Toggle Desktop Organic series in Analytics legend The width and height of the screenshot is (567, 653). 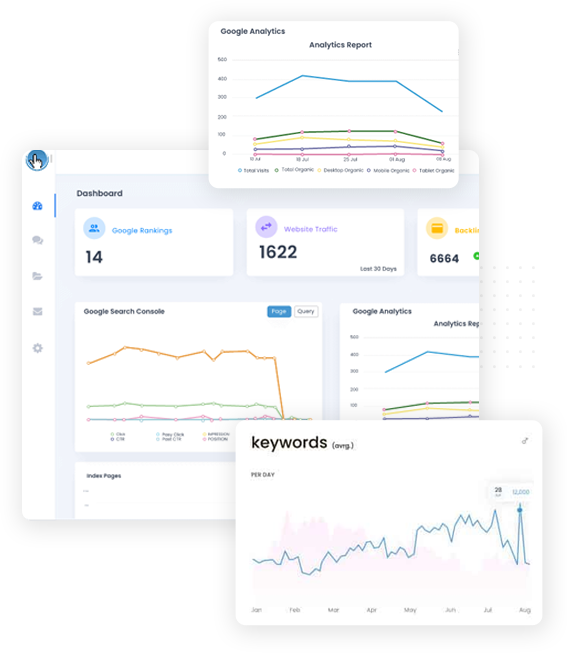(x=340, y=170)
